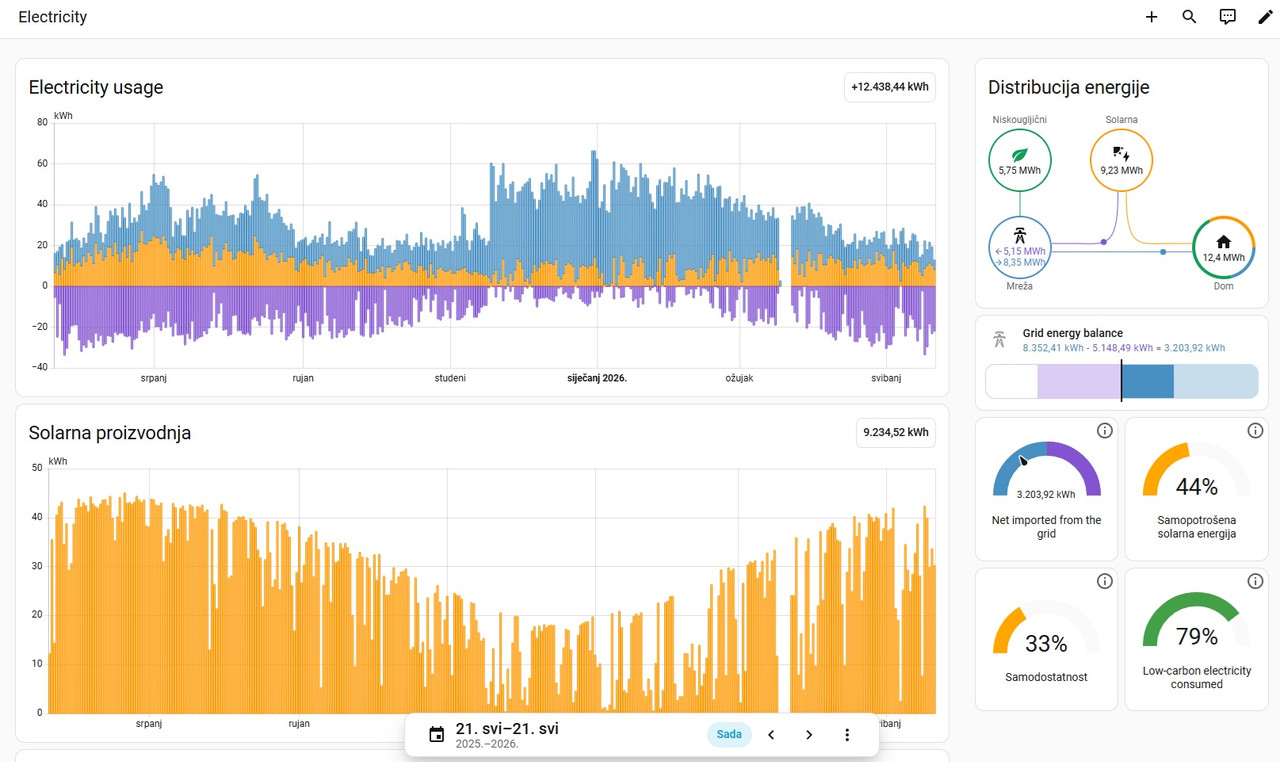Click ožujak label on usage chart
The image size is (1280, 762).
coord(739,378)
